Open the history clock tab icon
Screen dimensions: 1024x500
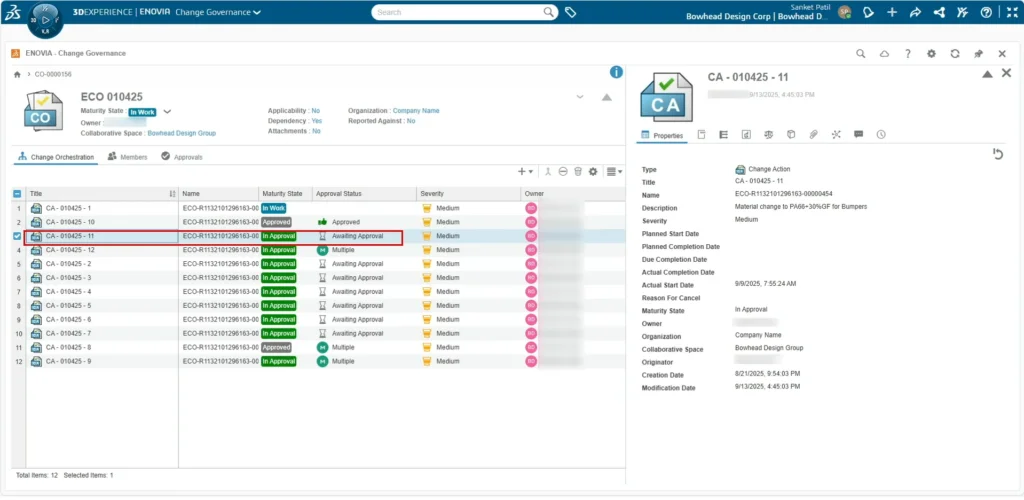pyautogui.click(x=881, y=134)
